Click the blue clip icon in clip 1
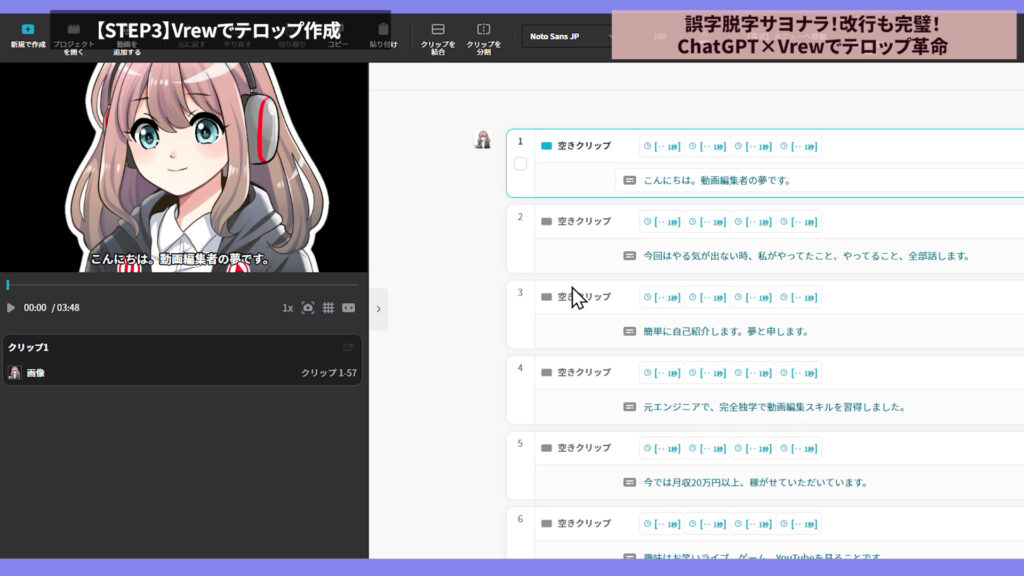This screenshot has height=576, width=1024. [547, 146]
